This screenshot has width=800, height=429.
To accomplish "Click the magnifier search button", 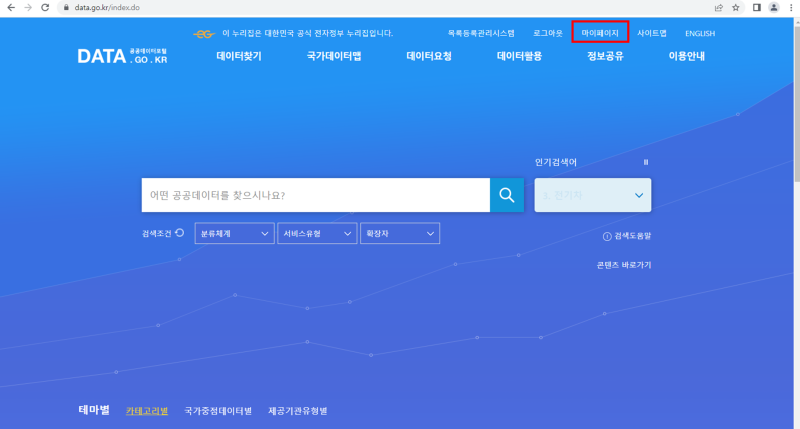I will coord(507,195).
